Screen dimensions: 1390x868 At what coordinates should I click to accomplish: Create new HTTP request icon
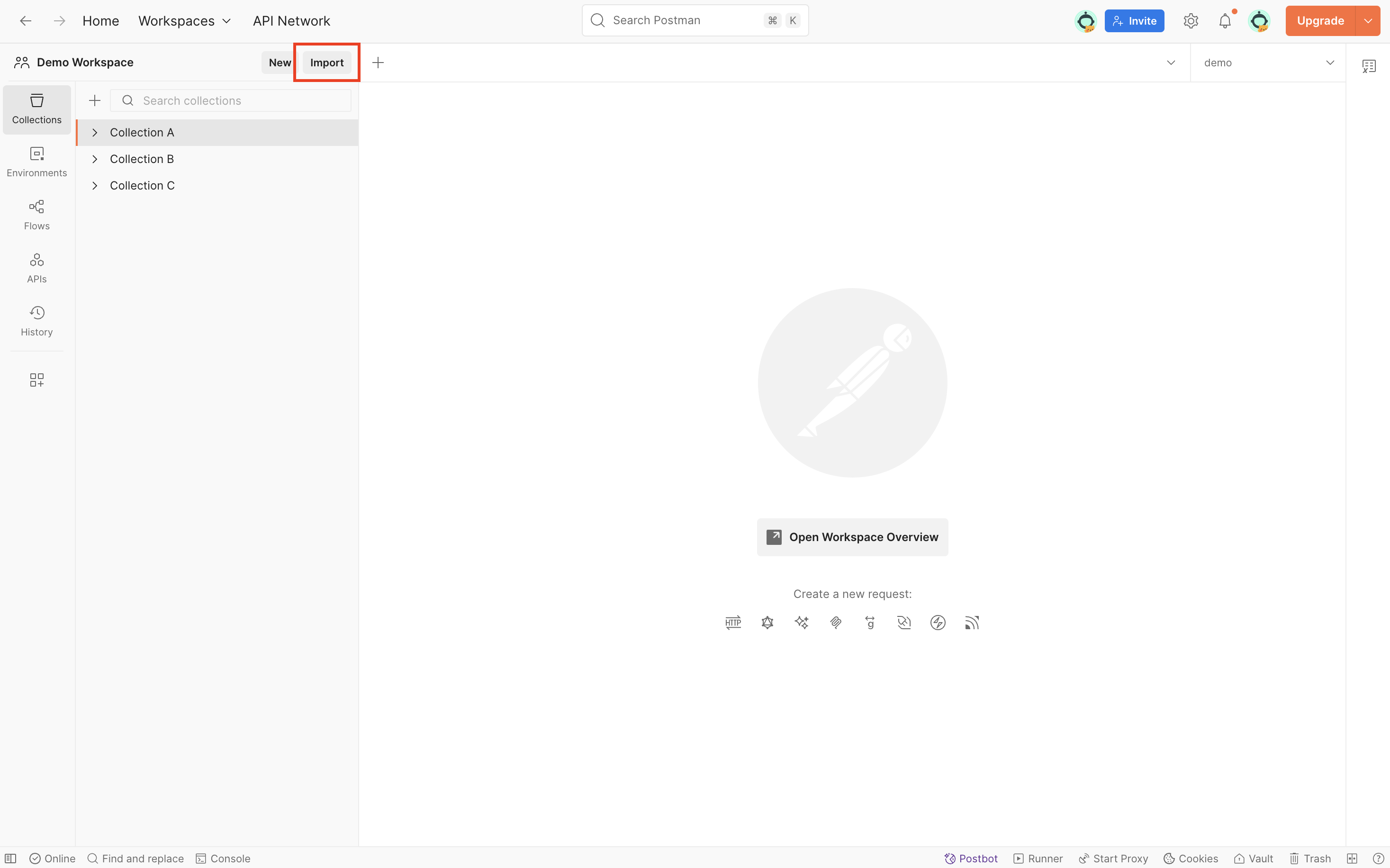pyautogui.click(x=733, y=622)
